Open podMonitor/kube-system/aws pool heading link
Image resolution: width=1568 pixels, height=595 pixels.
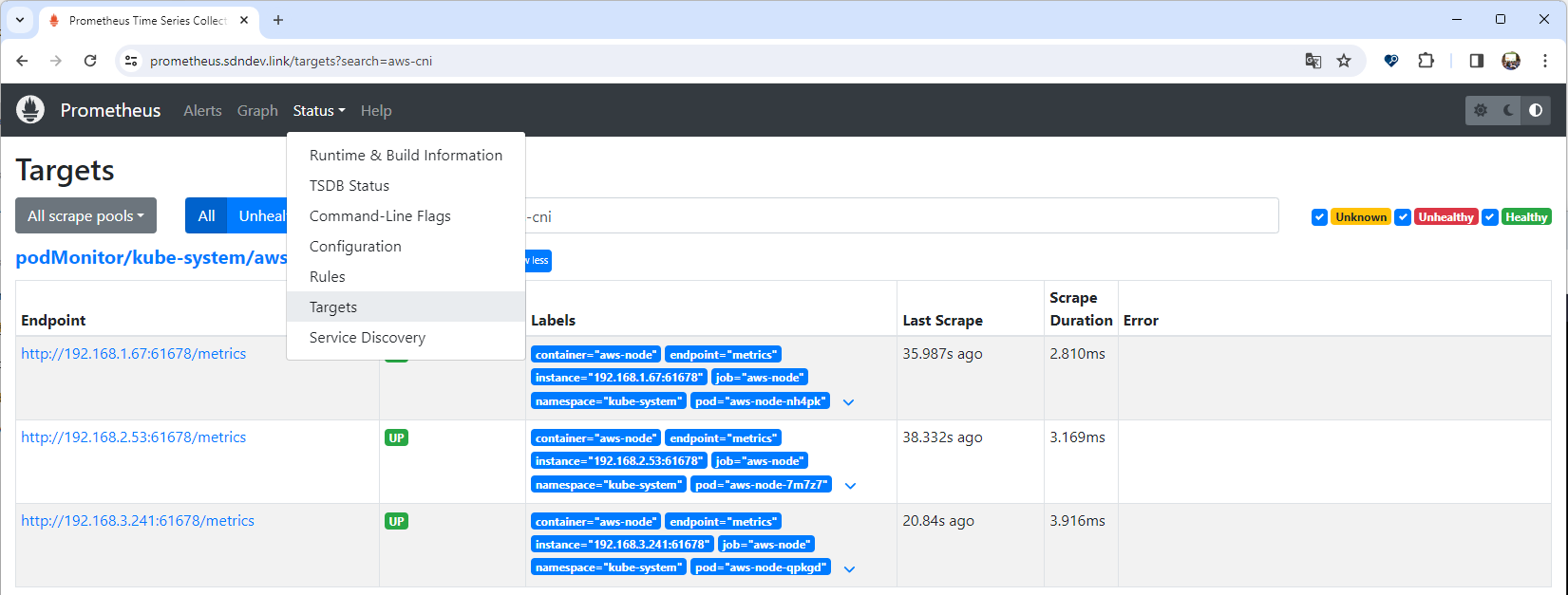click(x=151, y=257)
